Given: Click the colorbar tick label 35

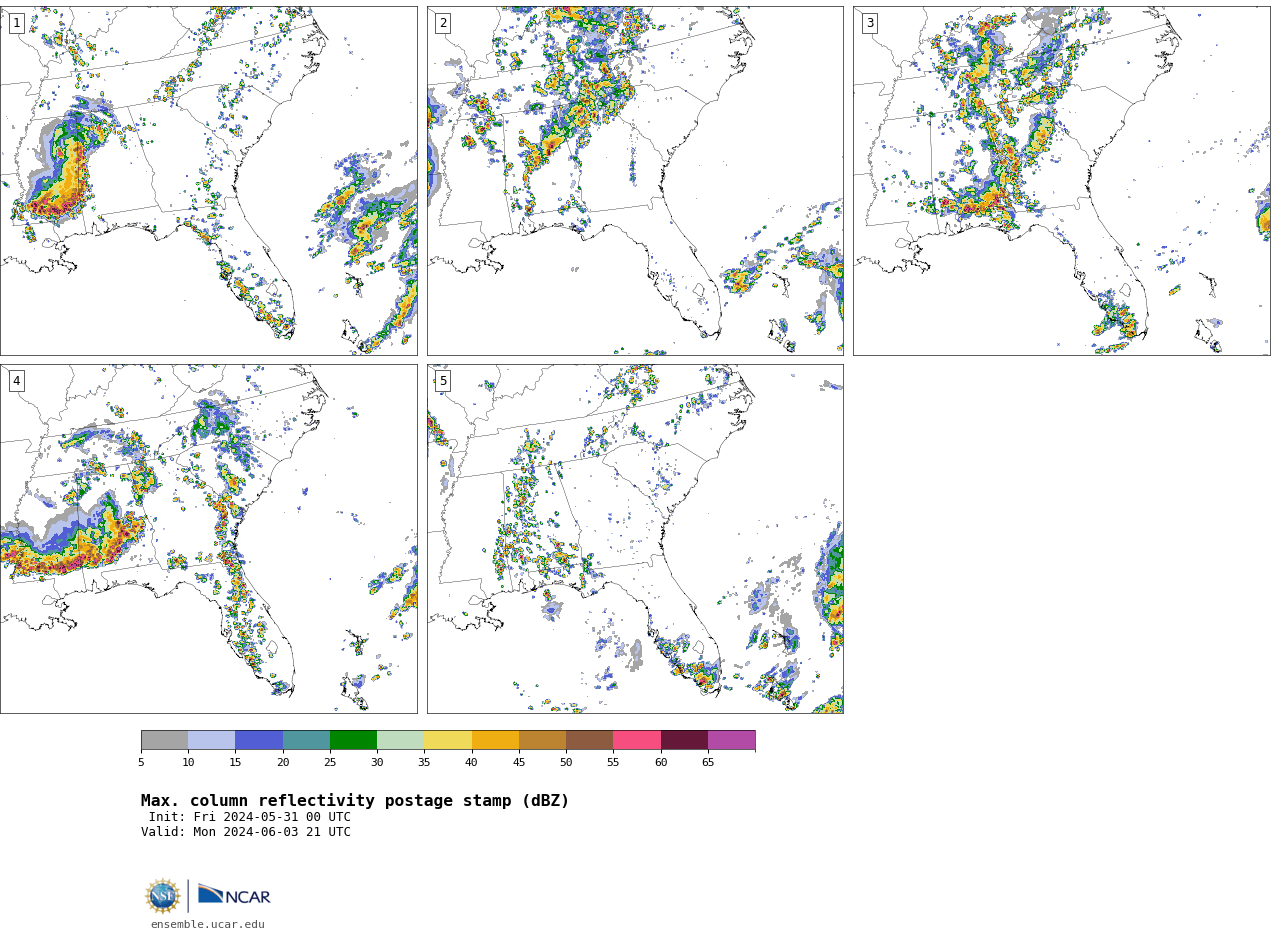Looking at the screenshot, I should tap(424, 763).
